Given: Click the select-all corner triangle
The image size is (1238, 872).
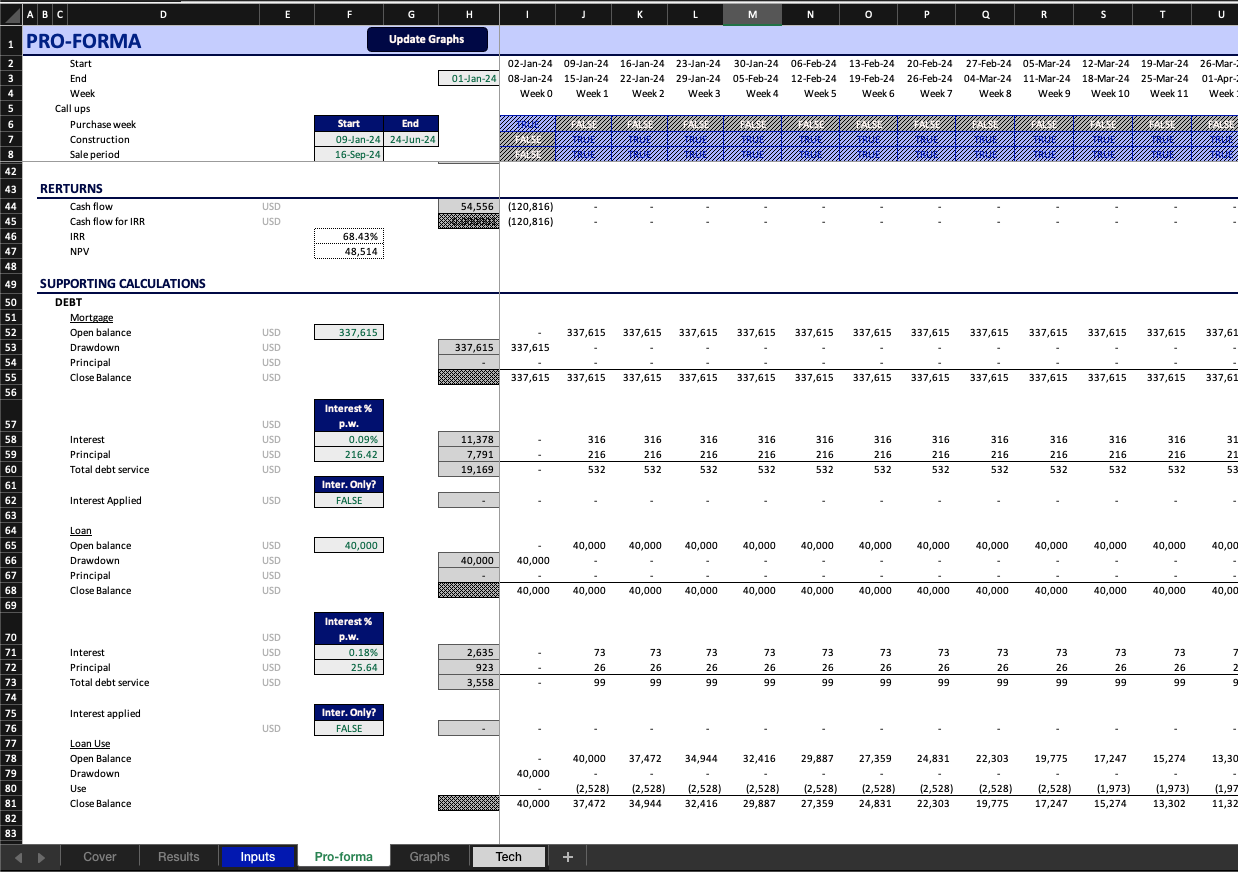Looking at the screenshot, I should pyautogui.click(x=11, y=15).
